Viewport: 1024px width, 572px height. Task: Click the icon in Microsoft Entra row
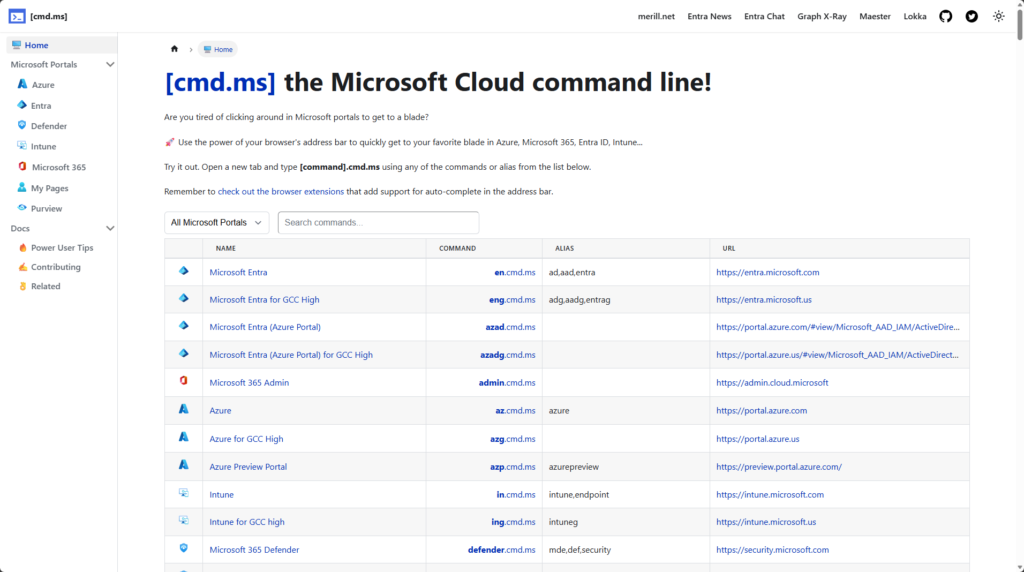coord(184,271)
